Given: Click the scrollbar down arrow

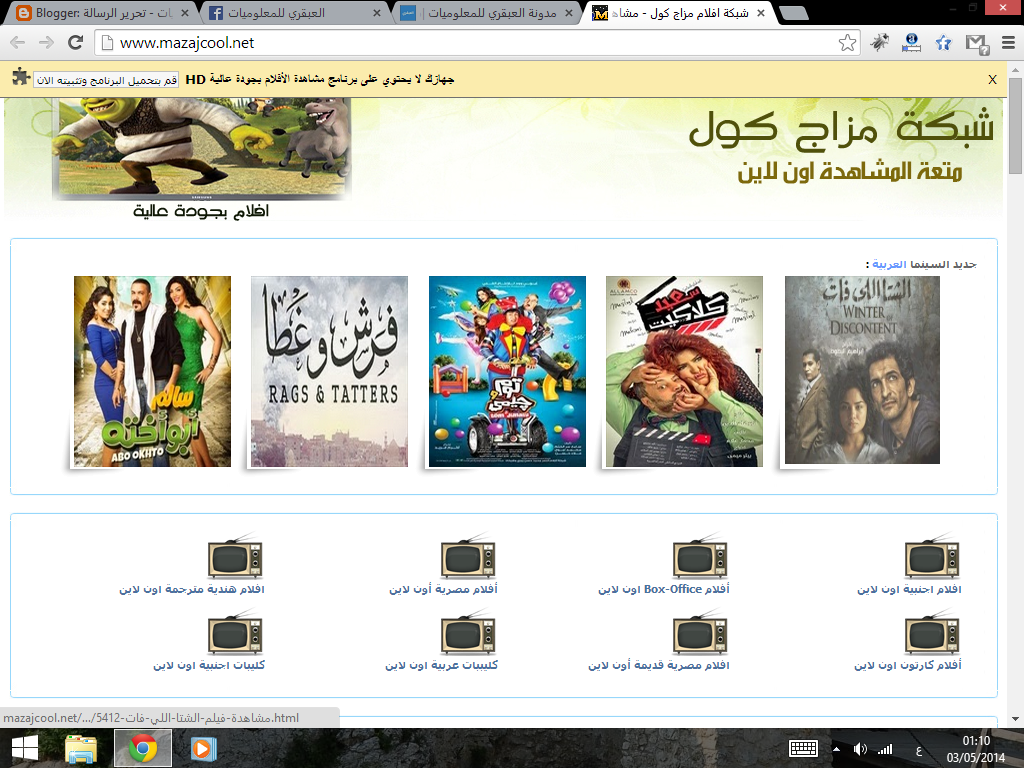Looking at the screenshot, I should (x=1016, y=720).
